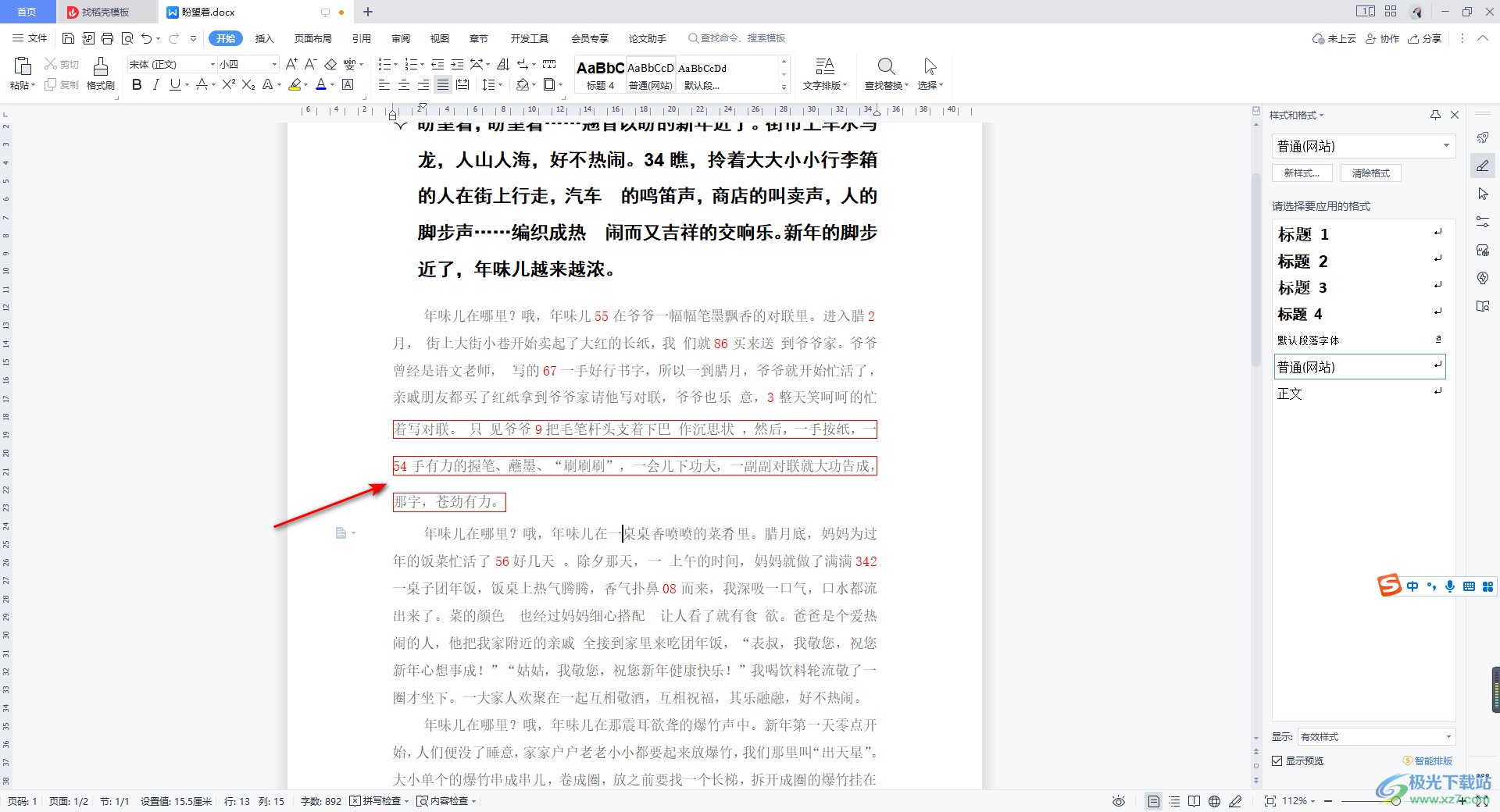Add a new tab with plus button
Image resolution: width=1500 pixels, height=812 pixels.
coord(368,12)
